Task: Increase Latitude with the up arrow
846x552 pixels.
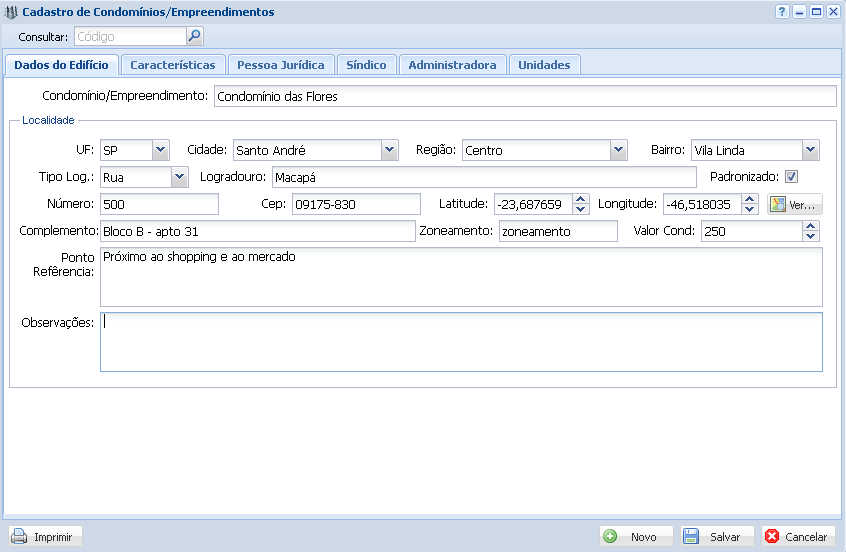Action: tap(581, 199)
